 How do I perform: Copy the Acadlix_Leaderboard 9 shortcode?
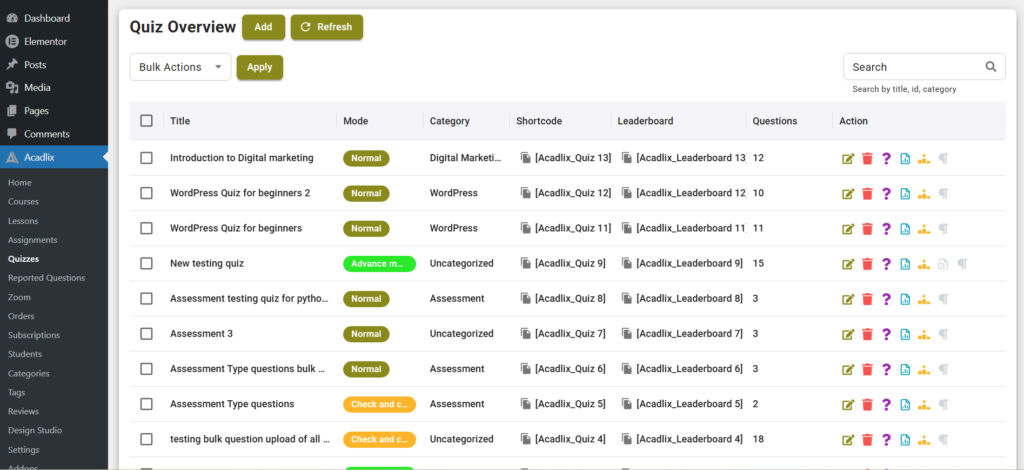coord(627,264)
